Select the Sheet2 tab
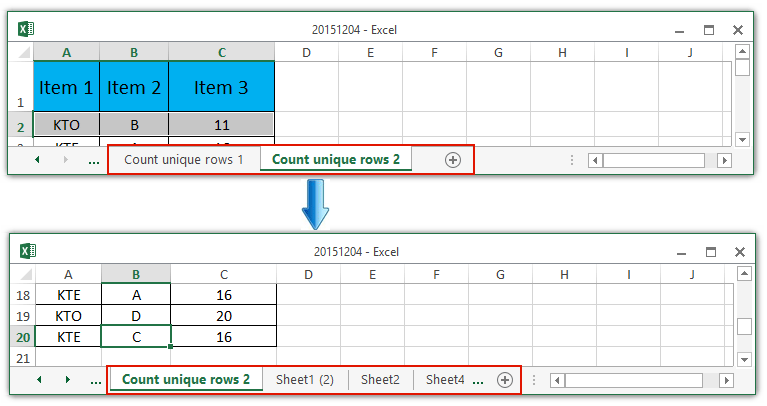This screenshot has height=406, width=767. pyautogui.click(x=380, y=380)
